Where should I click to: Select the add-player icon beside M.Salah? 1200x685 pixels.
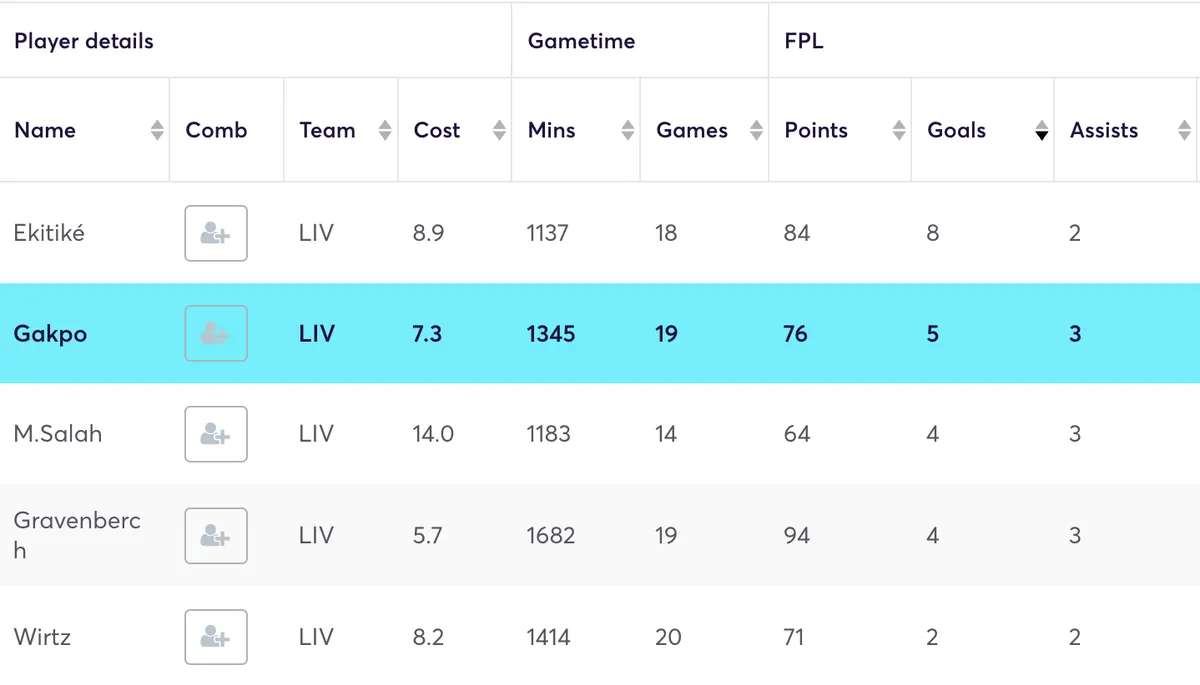pyautogui.click(x=215, y=434)
